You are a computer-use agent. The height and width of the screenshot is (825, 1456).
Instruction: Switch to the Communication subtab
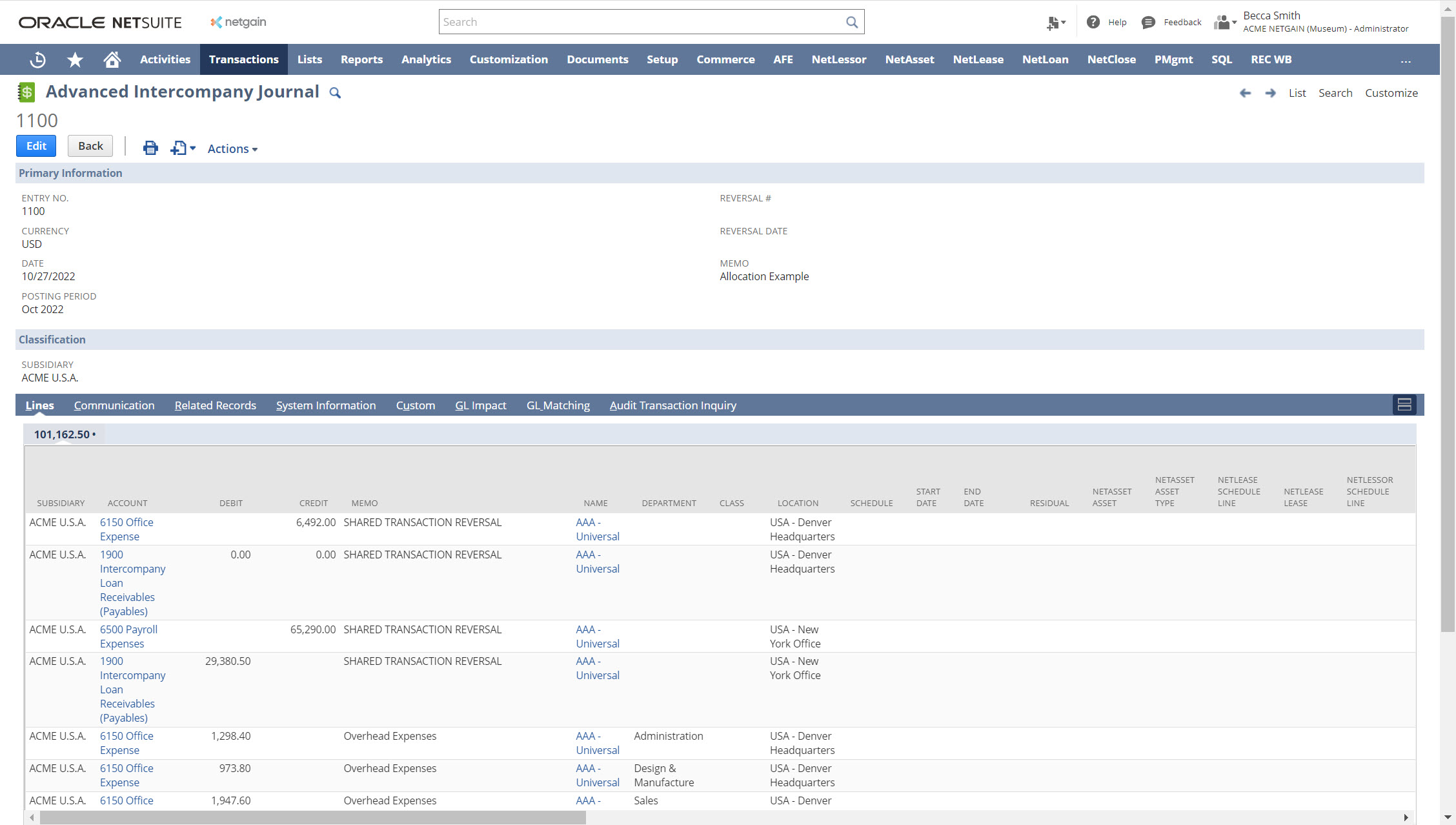(x=114, y=405)
